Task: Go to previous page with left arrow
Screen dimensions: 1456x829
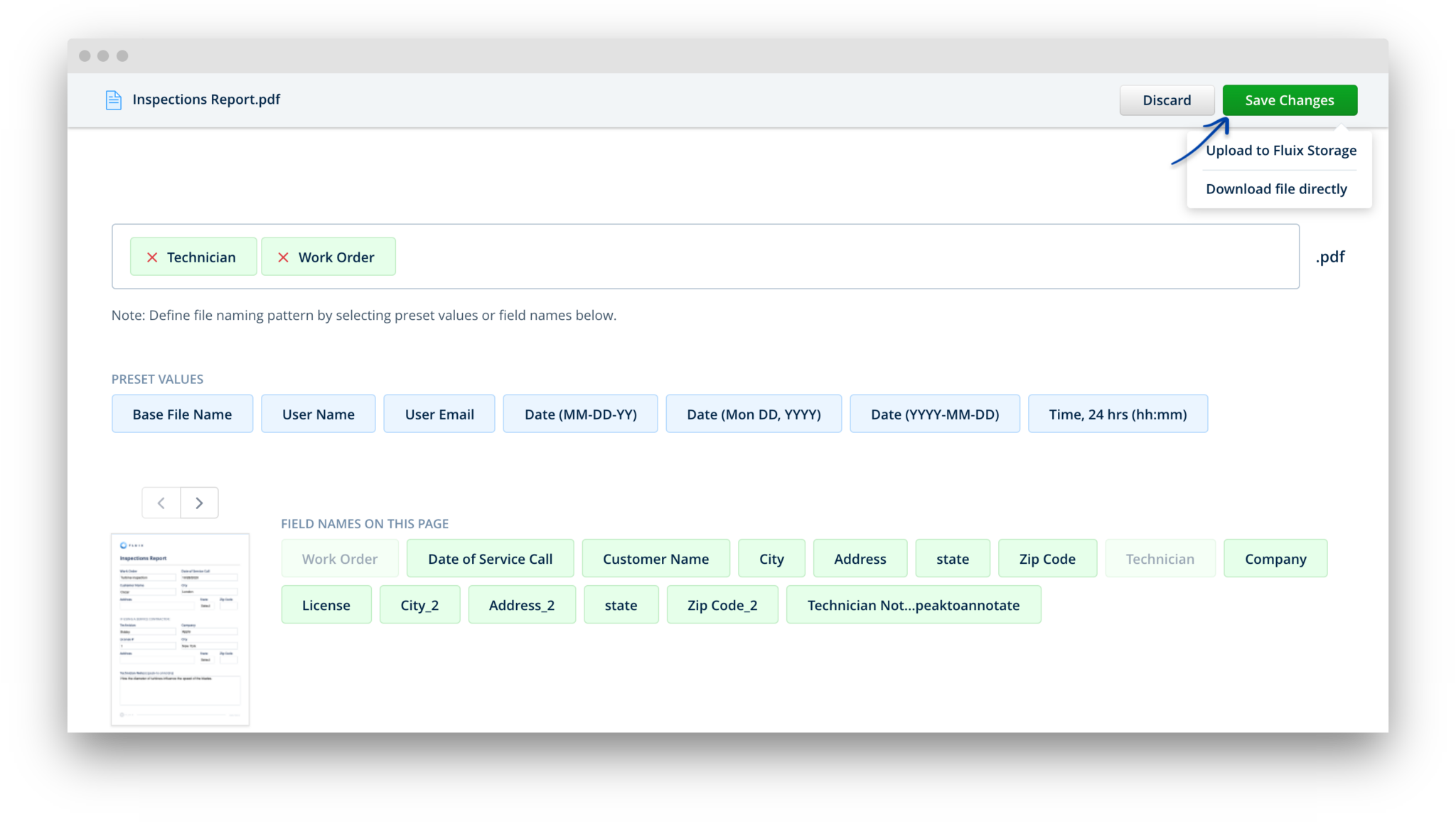Action: pyautogui.click(x=161, y=502)
